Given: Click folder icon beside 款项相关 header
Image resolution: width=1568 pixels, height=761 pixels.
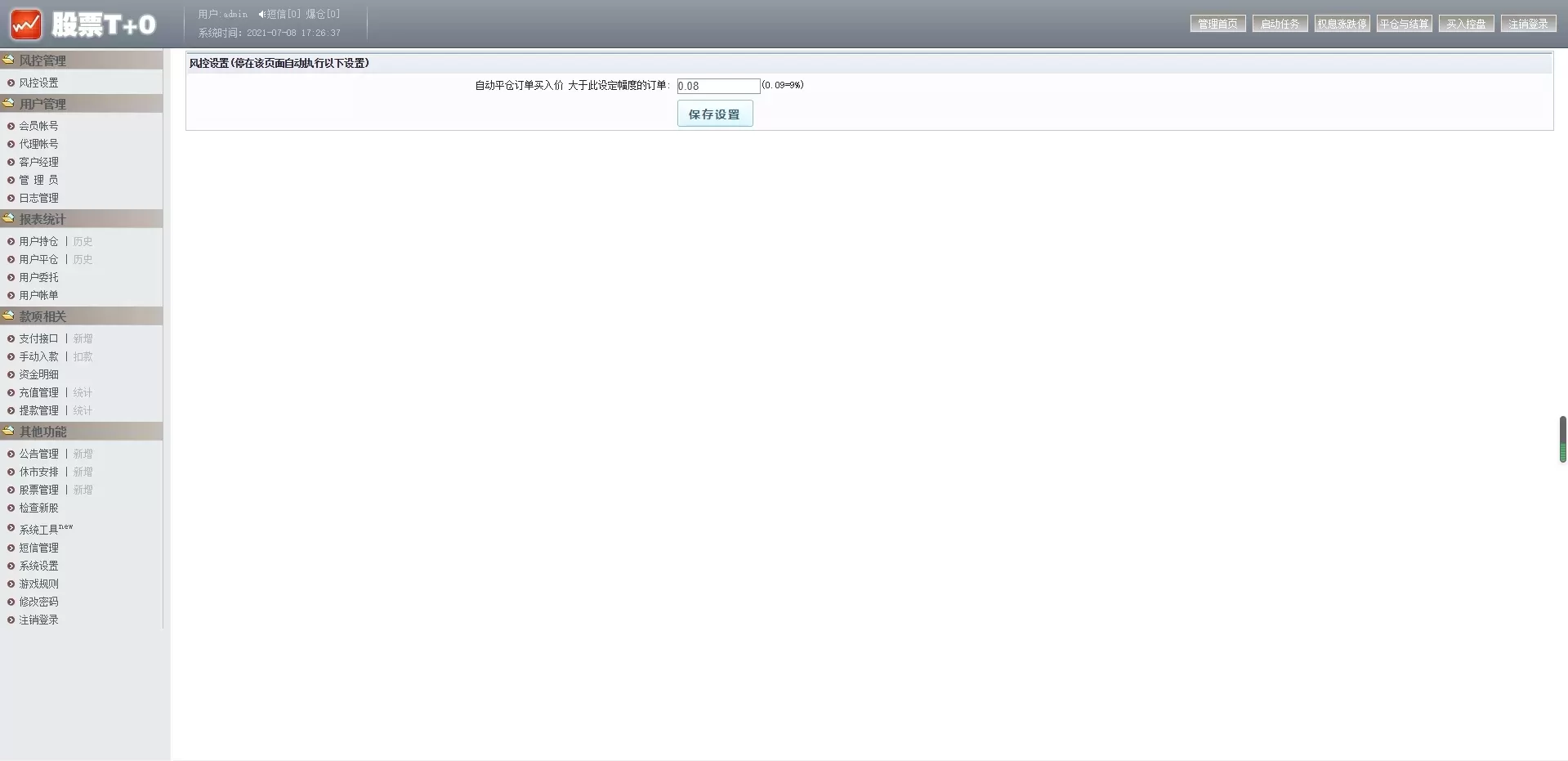Looking at the screenshot, I should coord(8,316).
